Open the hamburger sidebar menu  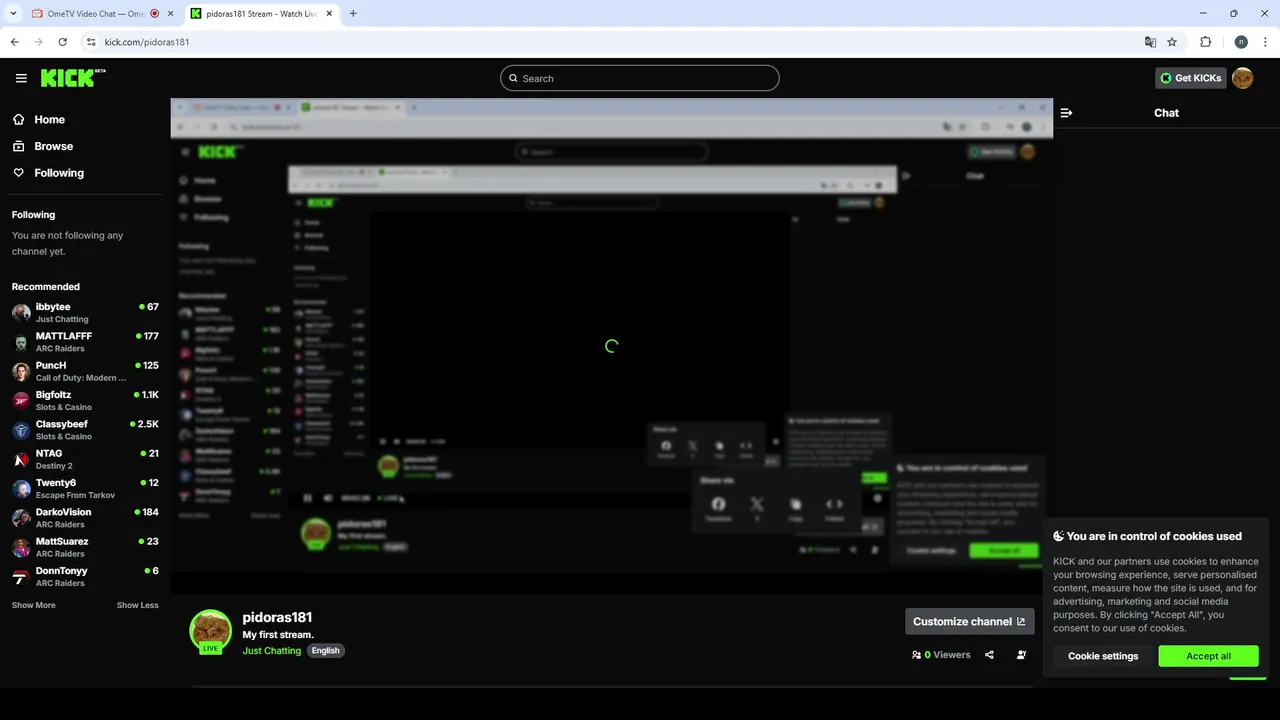point(21,78)
